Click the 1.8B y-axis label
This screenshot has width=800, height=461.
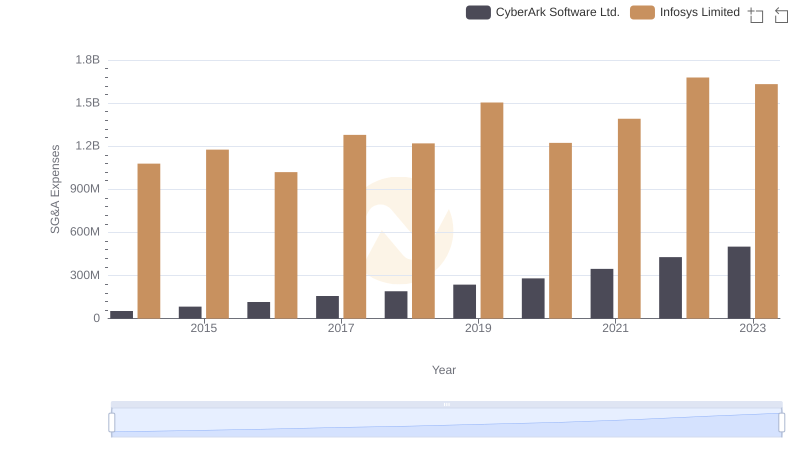[88, 60]
